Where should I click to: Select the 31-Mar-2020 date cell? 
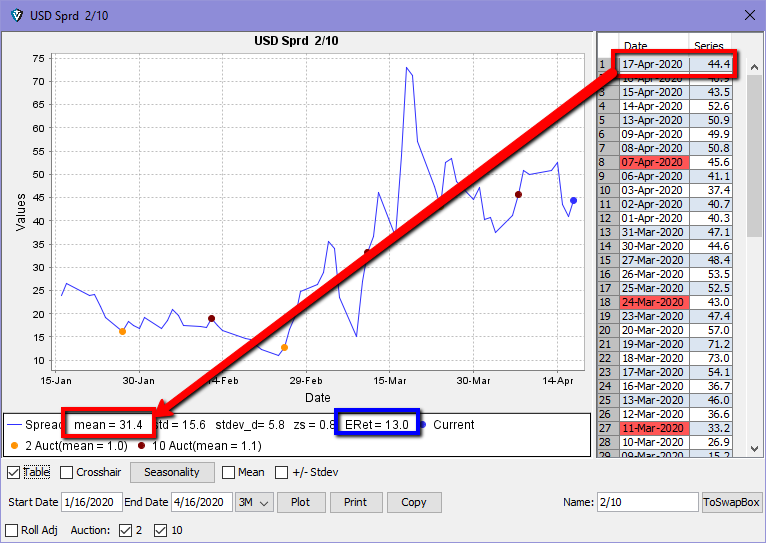tap(654, 232)
